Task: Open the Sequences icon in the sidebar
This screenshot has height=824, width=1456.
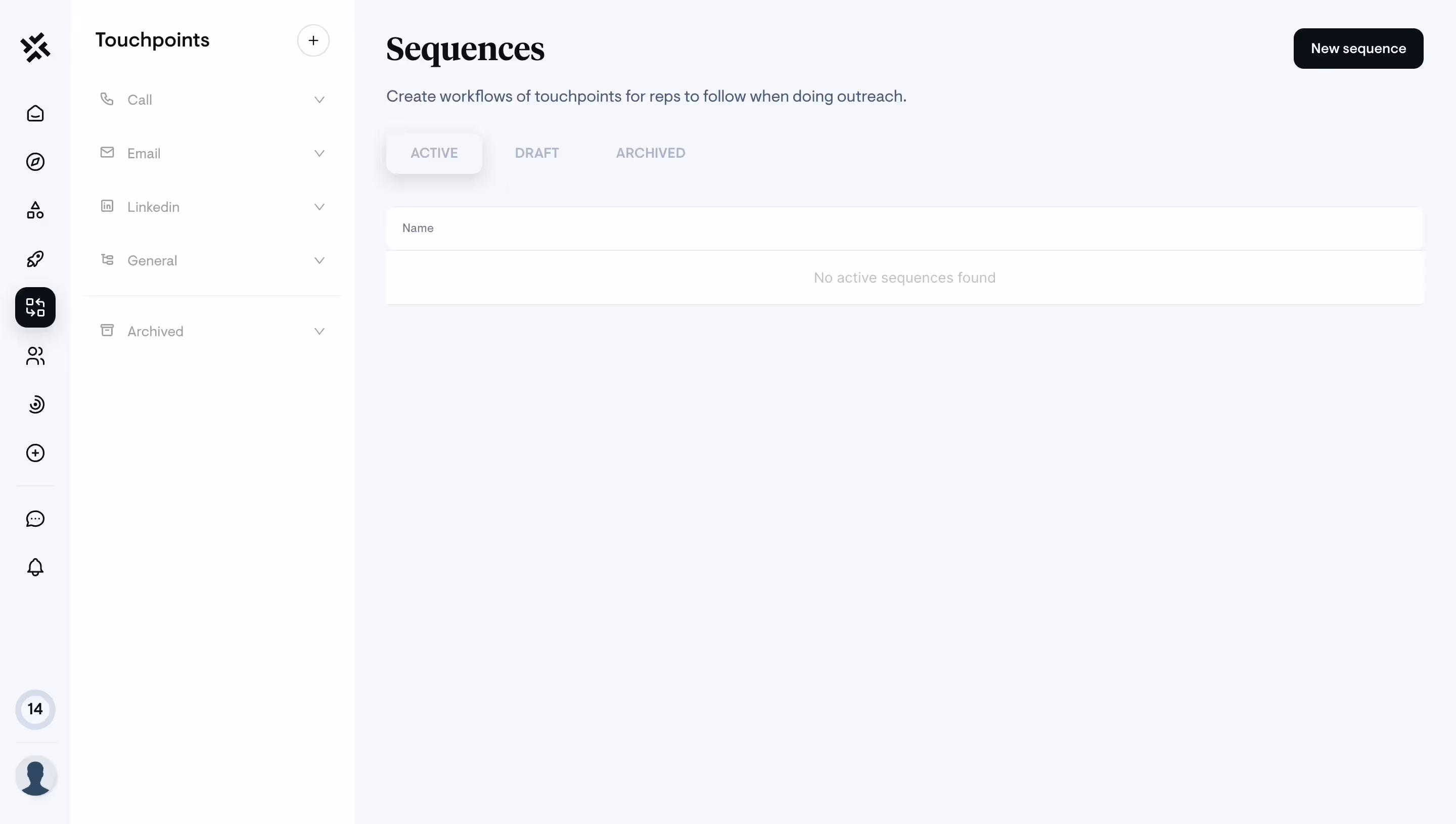Action: 35,307
